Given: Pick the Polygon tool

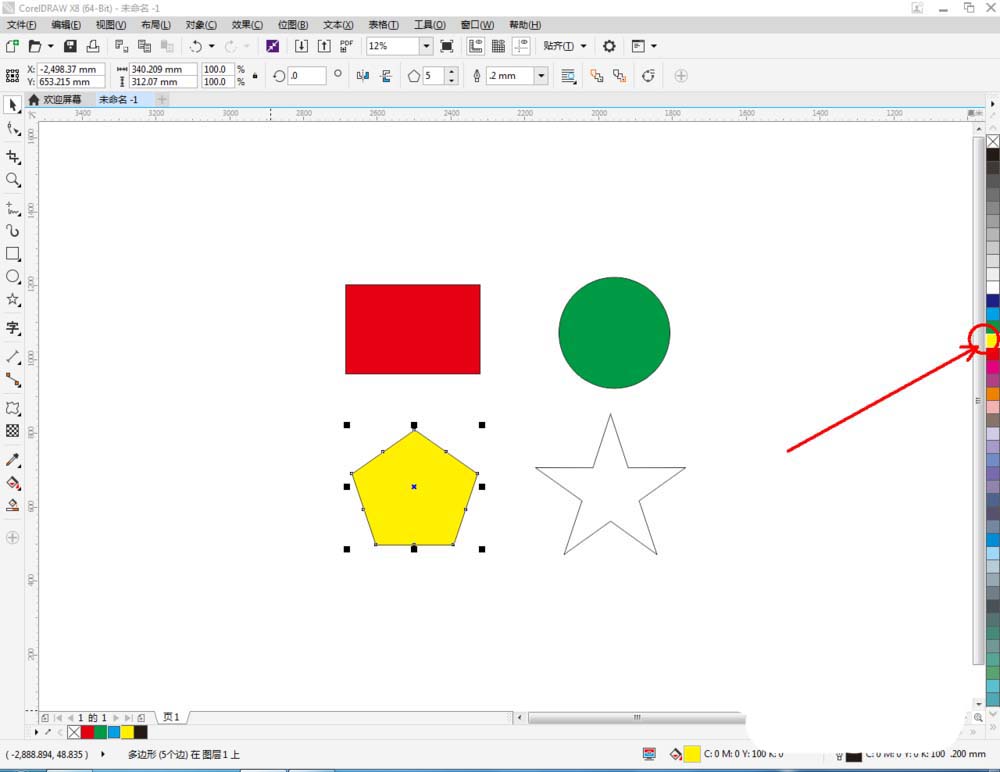Looking at the screenshot, I should (x=13, y=300).
